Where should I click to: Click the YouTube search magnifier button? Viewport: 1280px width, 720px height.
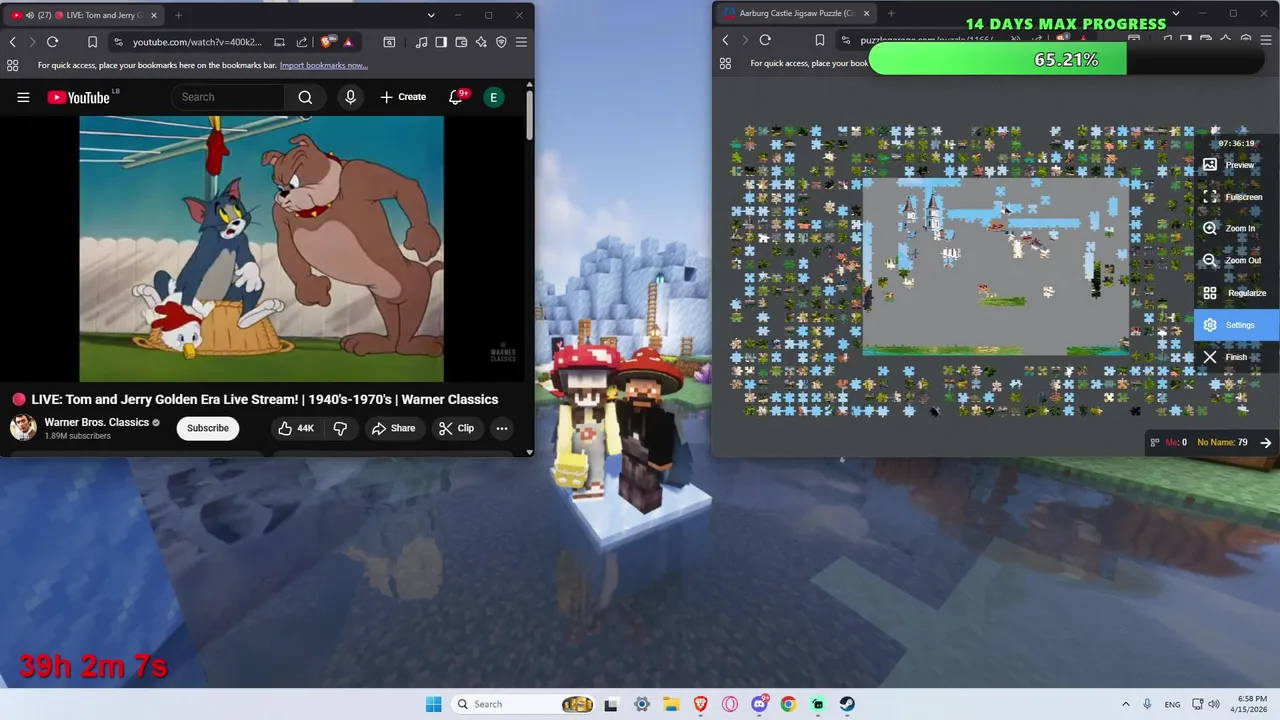click(305, 97)
